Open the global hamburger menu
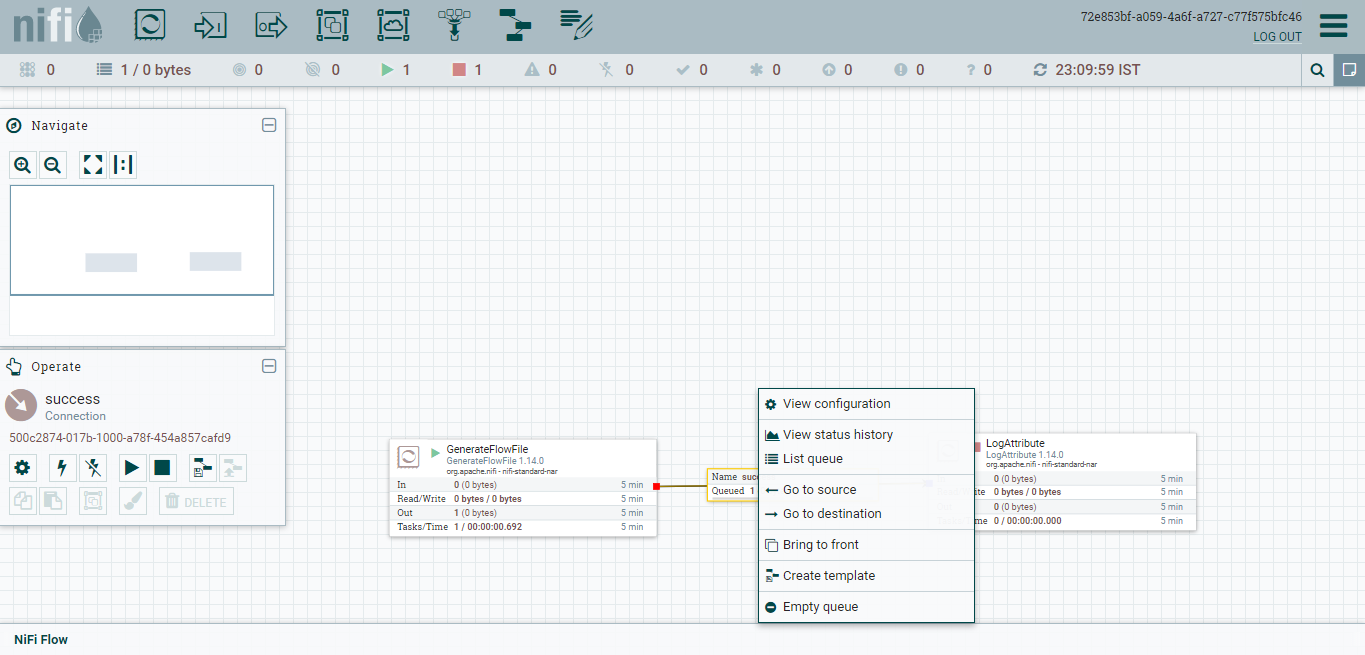Screen dimensions: 1365x655 (x=1333, y=26)
